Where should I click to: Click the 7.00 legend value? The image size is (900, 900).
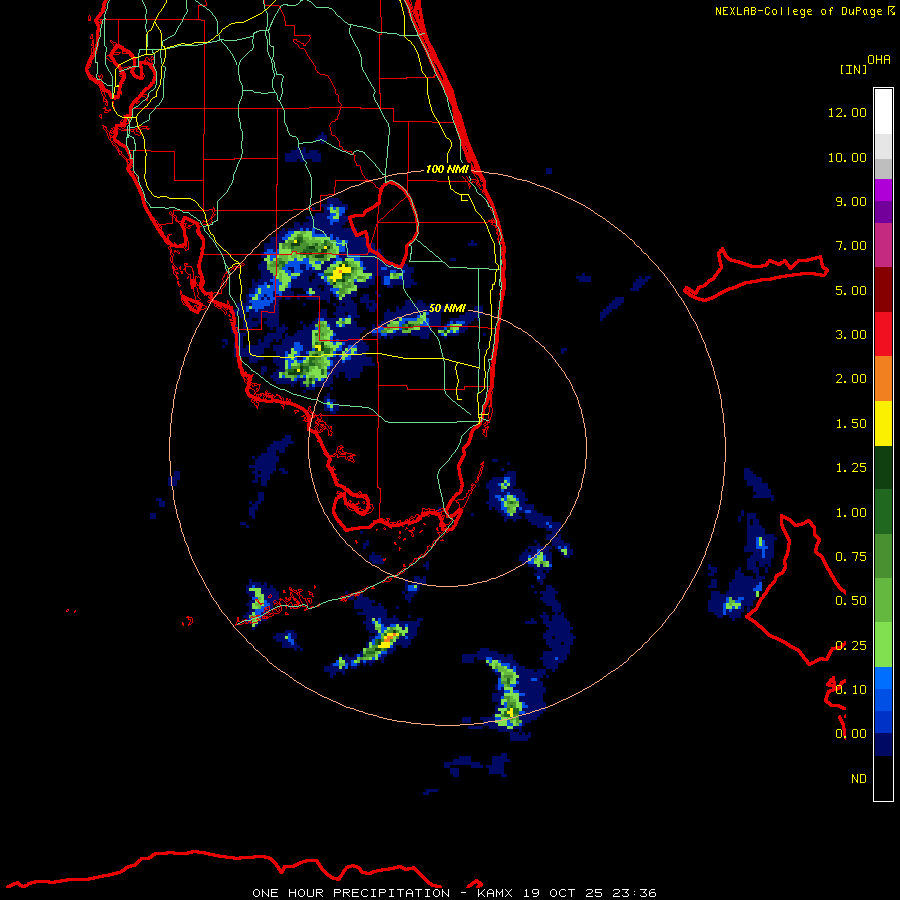(851, 246)
